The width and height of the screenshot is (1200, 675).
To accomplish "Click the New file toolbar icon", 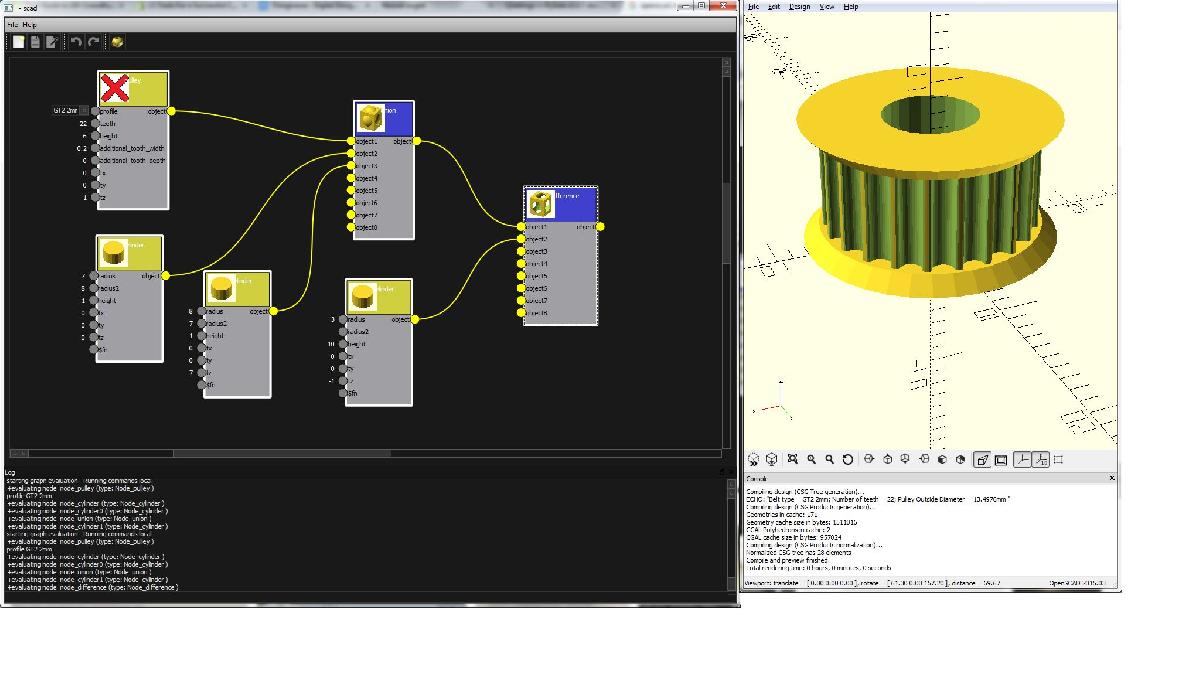I will point(19,42).
